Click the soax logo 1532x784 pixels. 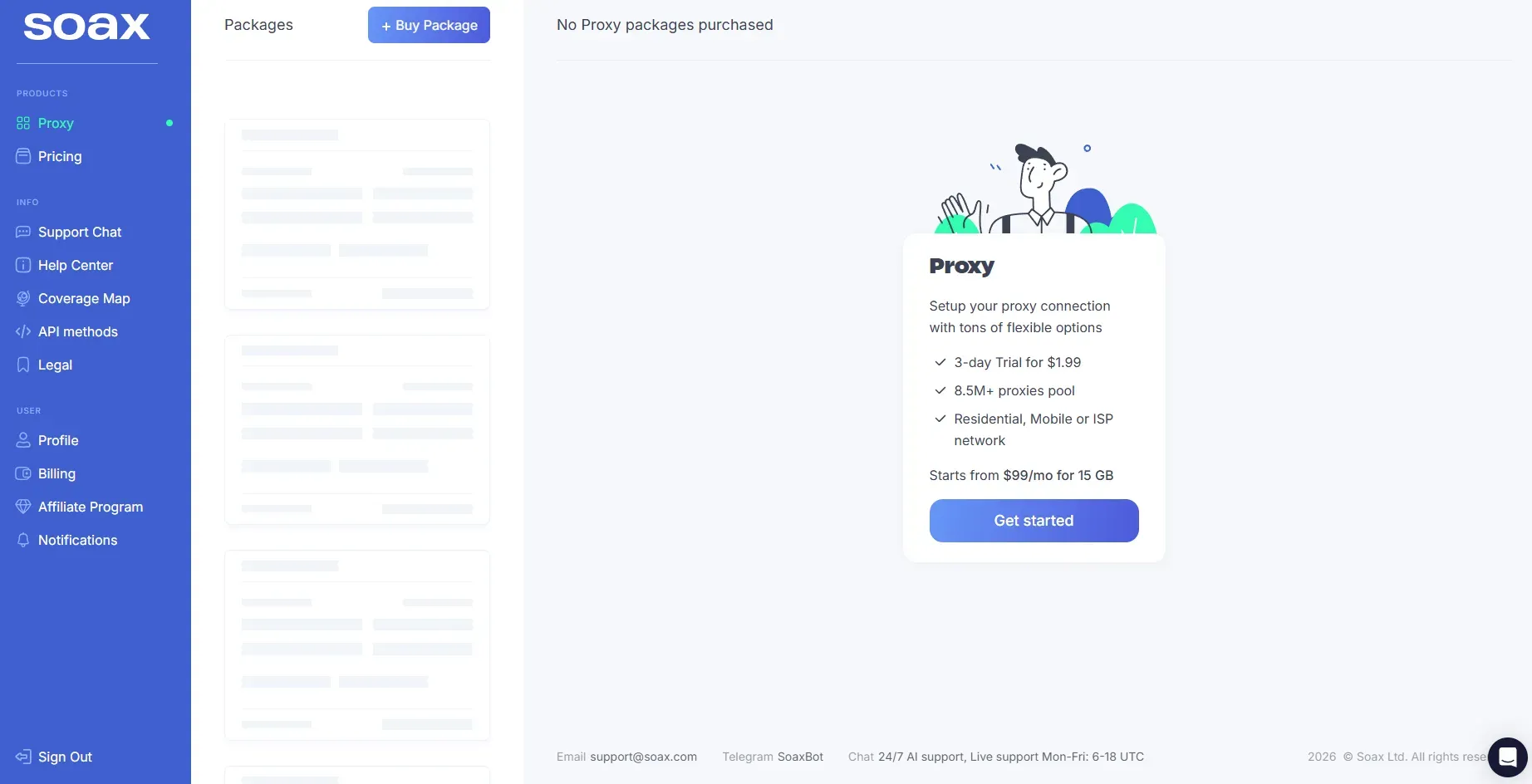pos(86,27)
